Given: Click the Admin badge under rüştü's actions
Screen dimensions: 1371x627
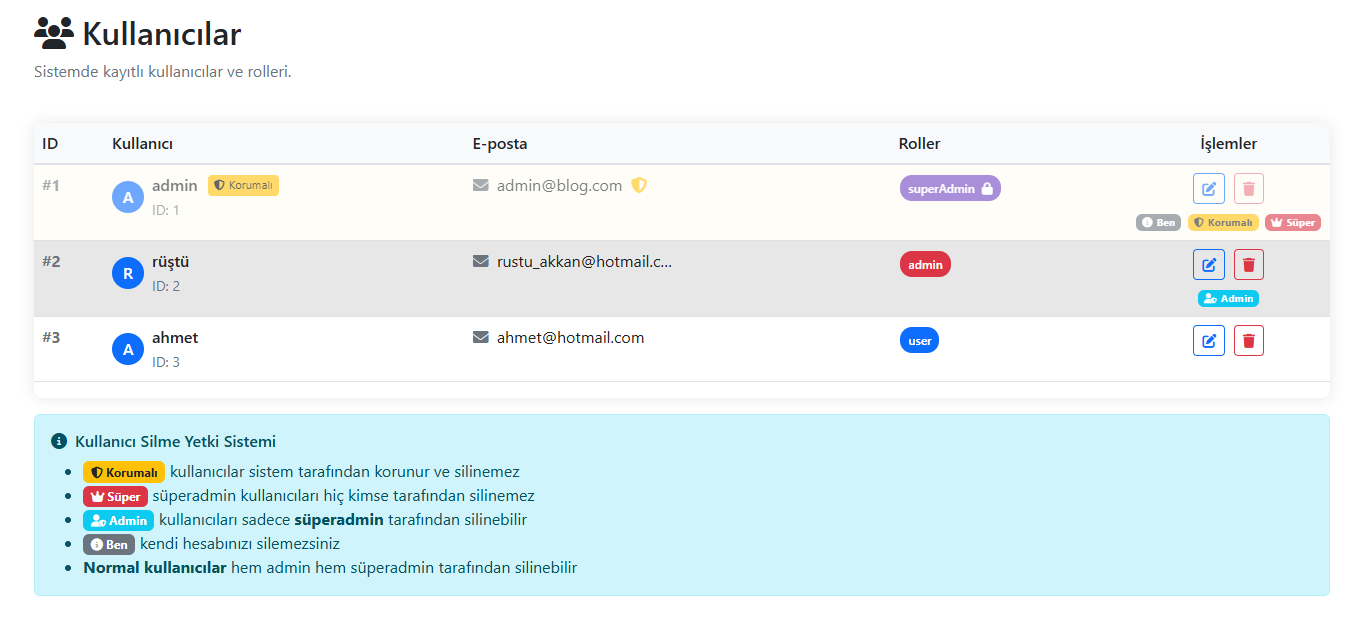Looking at the screenshot, I should (1228, 298).
